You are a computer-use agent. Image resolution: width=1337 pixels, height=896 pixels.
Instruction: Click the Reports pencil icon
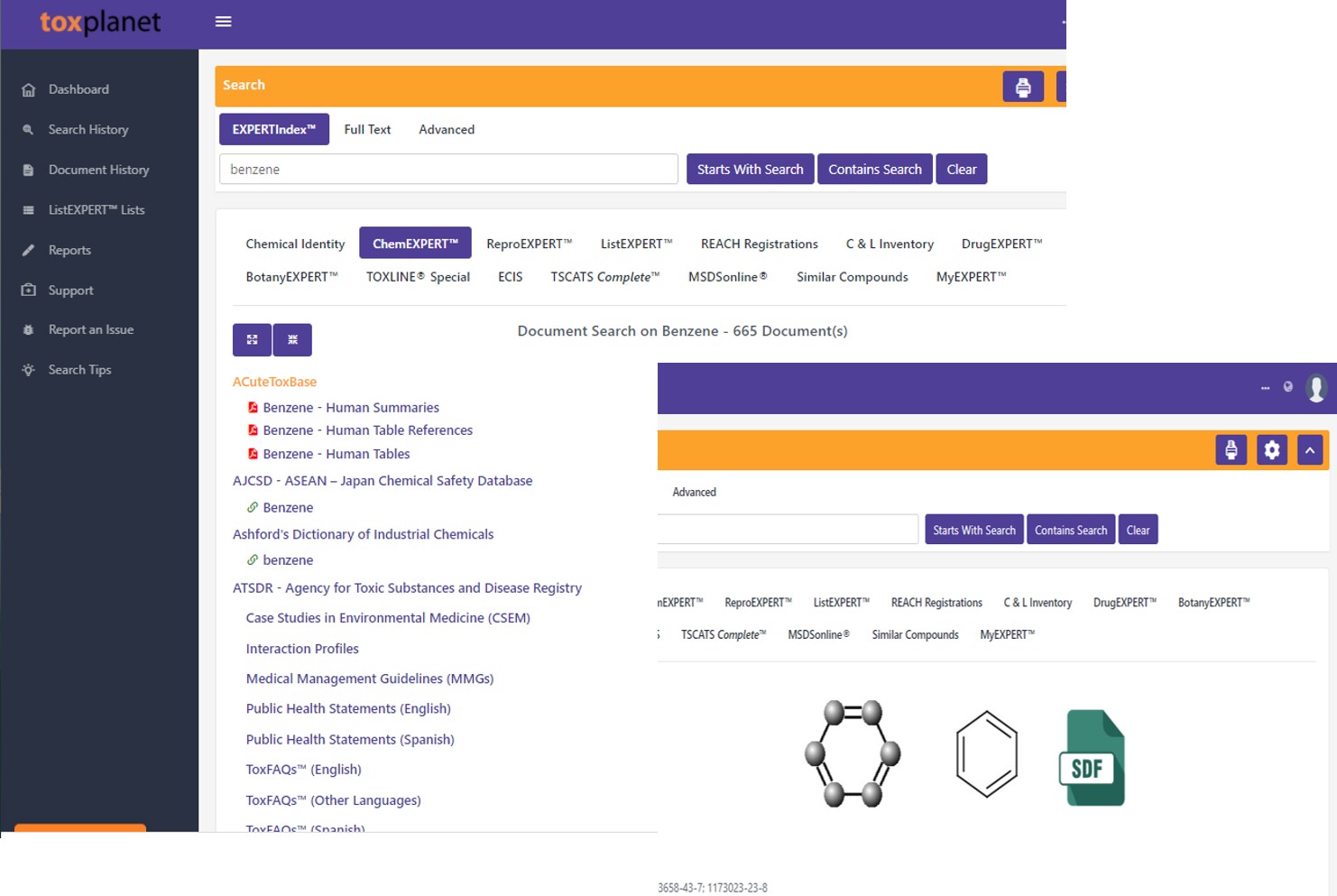point(29,250)
